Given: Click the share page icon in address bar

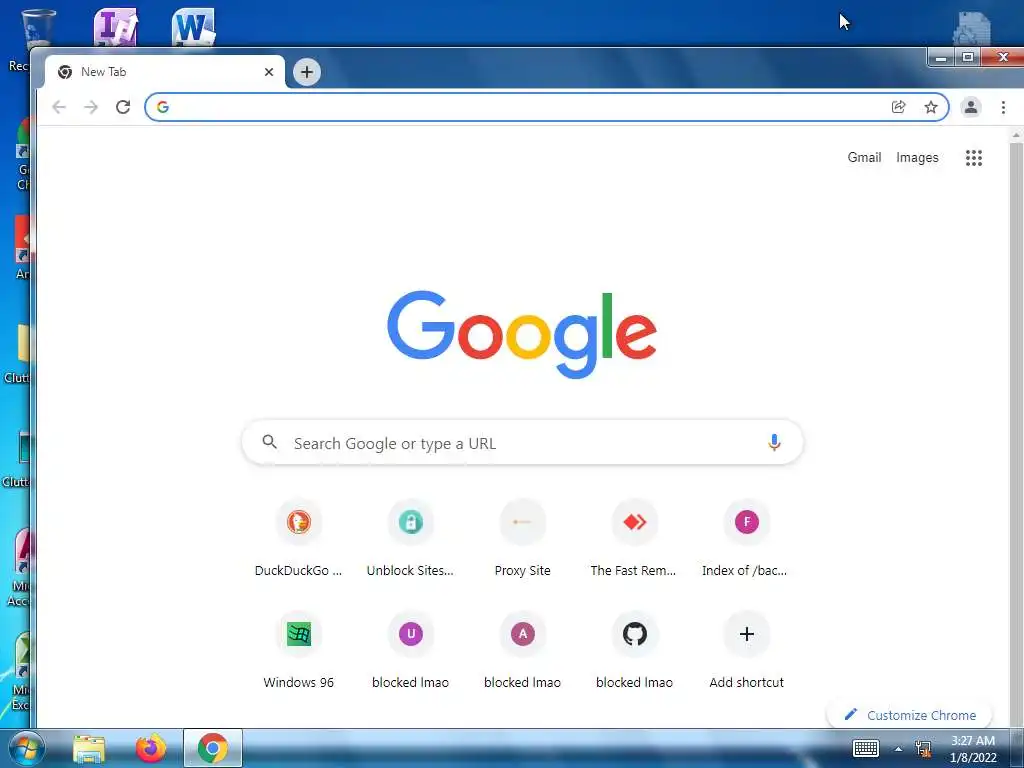Looking at the screenshot, I should coord(899,107).
